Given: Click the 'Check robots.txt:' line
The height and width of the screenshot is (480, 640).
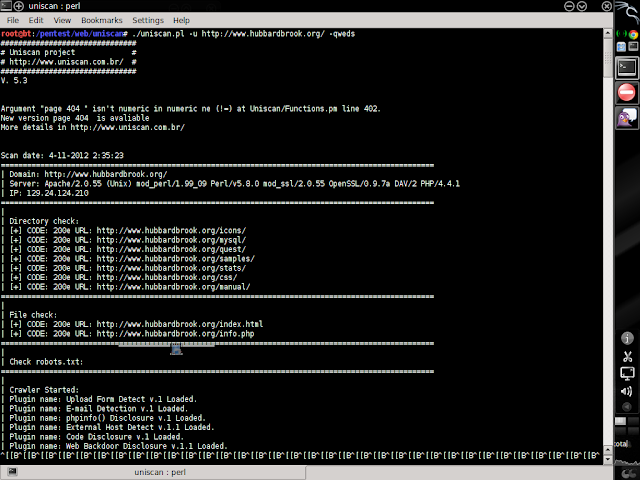Looking at the screenshot, I should [46, 362].
